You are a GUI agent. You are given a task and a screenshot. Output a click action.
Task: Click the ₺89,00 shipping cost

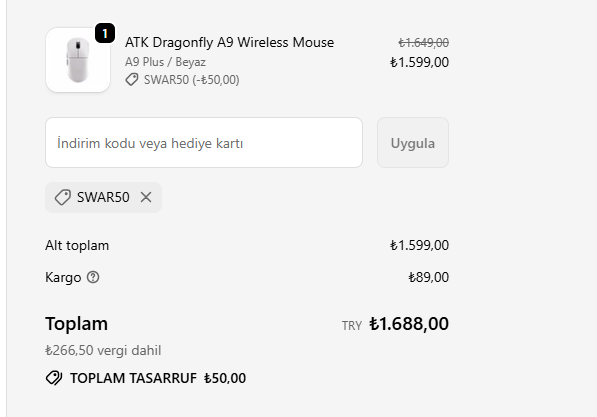click(429, 277)
